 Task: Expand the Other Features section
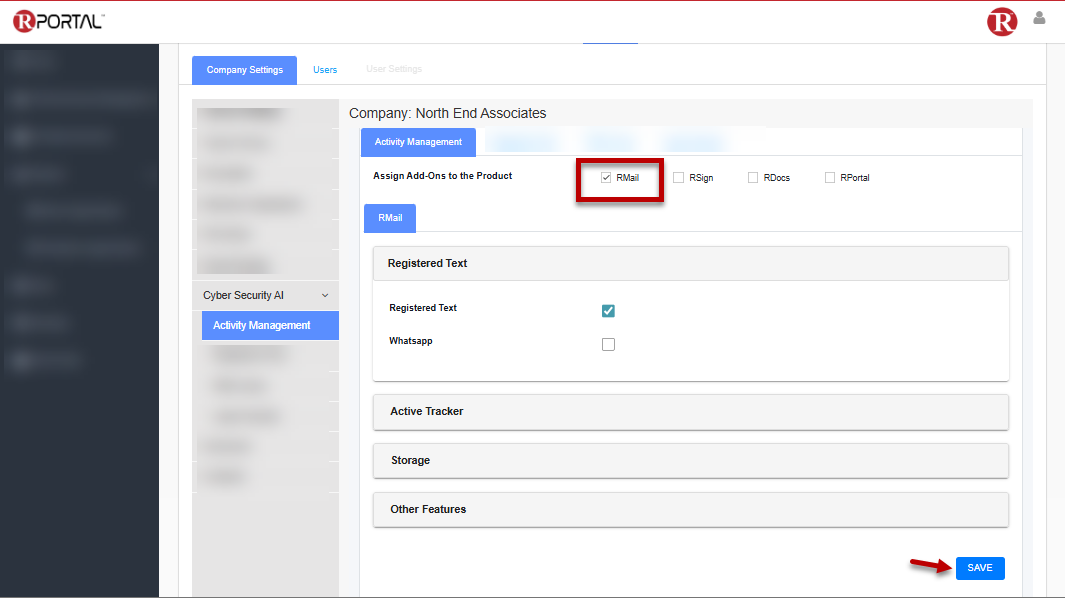click(x=690, y=509)
